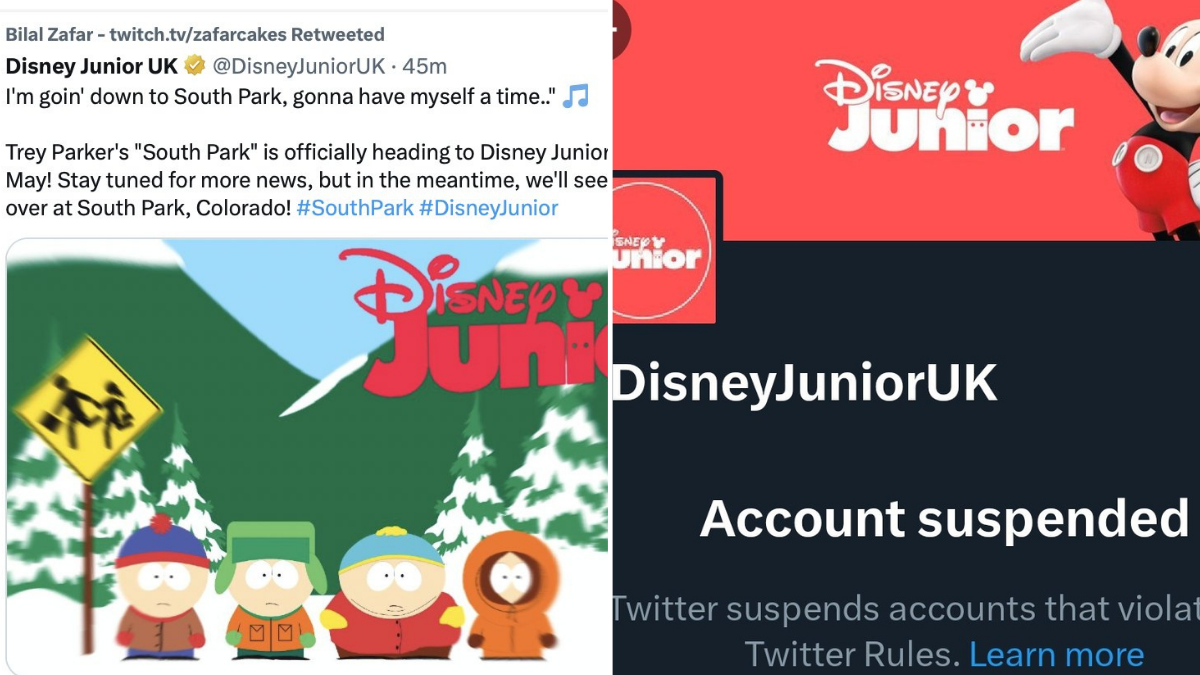Screen dimensions: 1200x675
Task: Click the Disney Junior logo in tweet image
Action: click(x=473, y=322)
